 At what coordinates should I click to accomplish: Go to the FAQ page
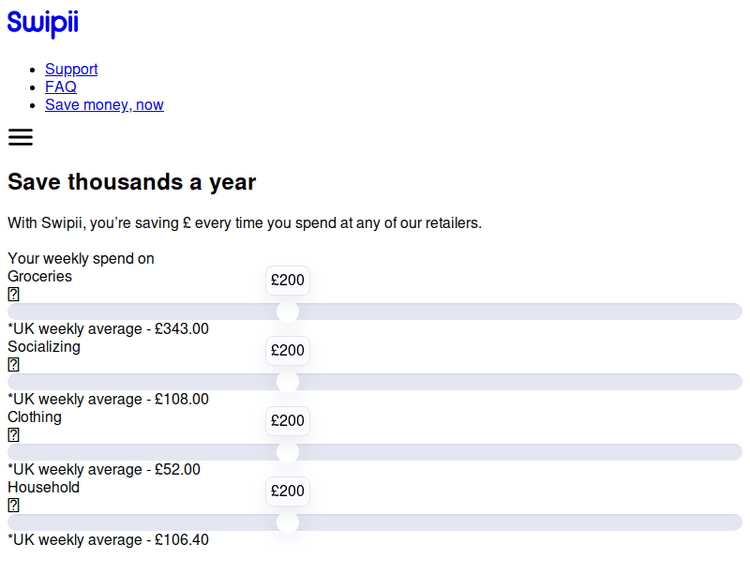(60, 87)
